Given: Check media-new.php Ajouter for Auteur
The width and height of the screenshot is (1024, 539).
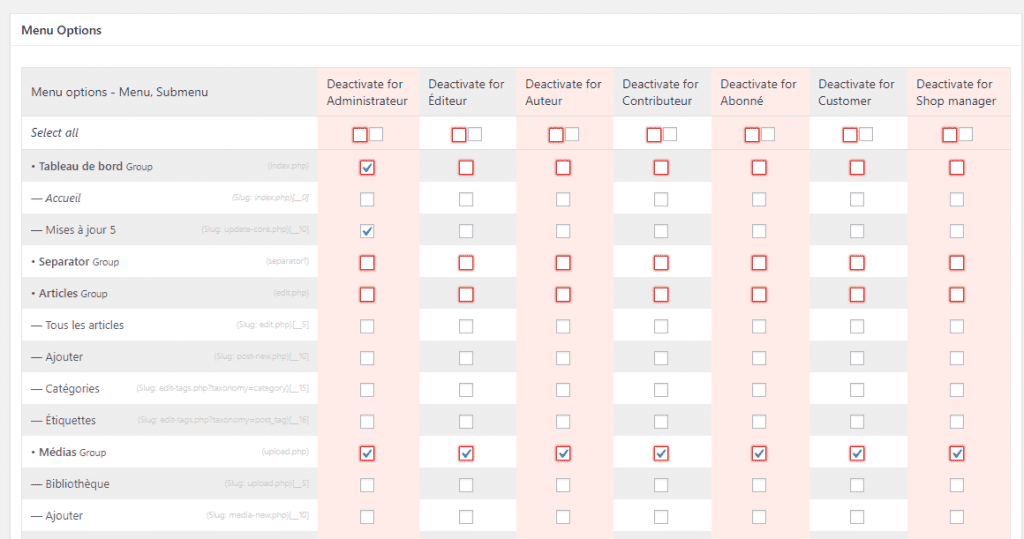Looking at the screenshot, I should coord(563,517).
